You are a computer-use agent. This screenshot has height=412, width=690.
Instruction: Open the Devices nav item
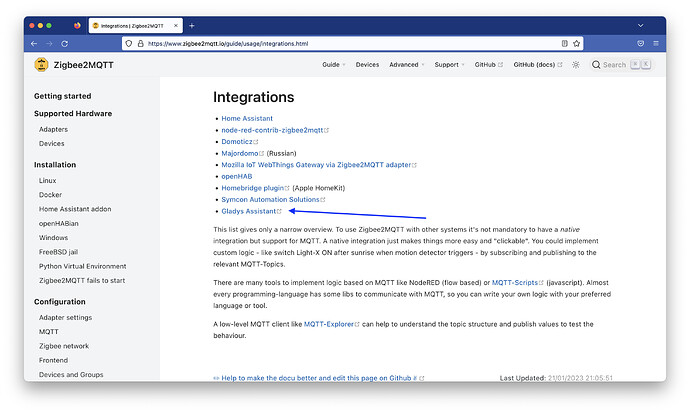click(367, 65)
